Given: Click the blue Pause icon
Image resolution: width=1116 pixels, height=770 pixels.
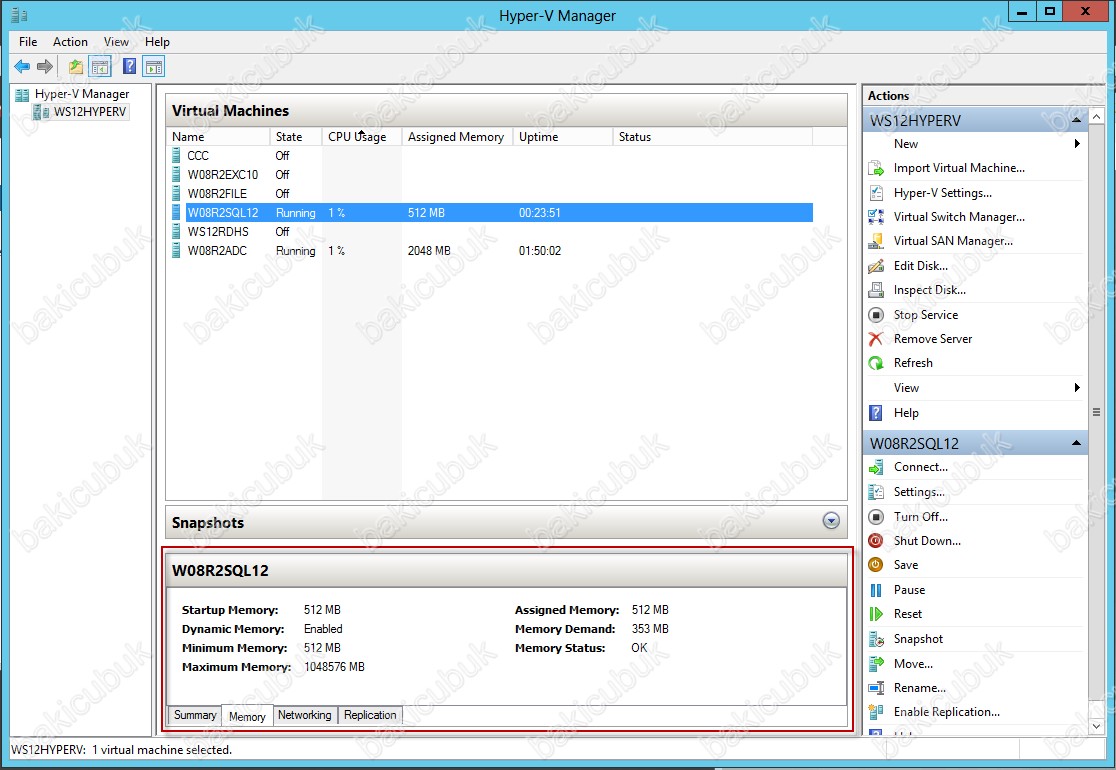Looking at the screenshot, I should tap(876, 590).
